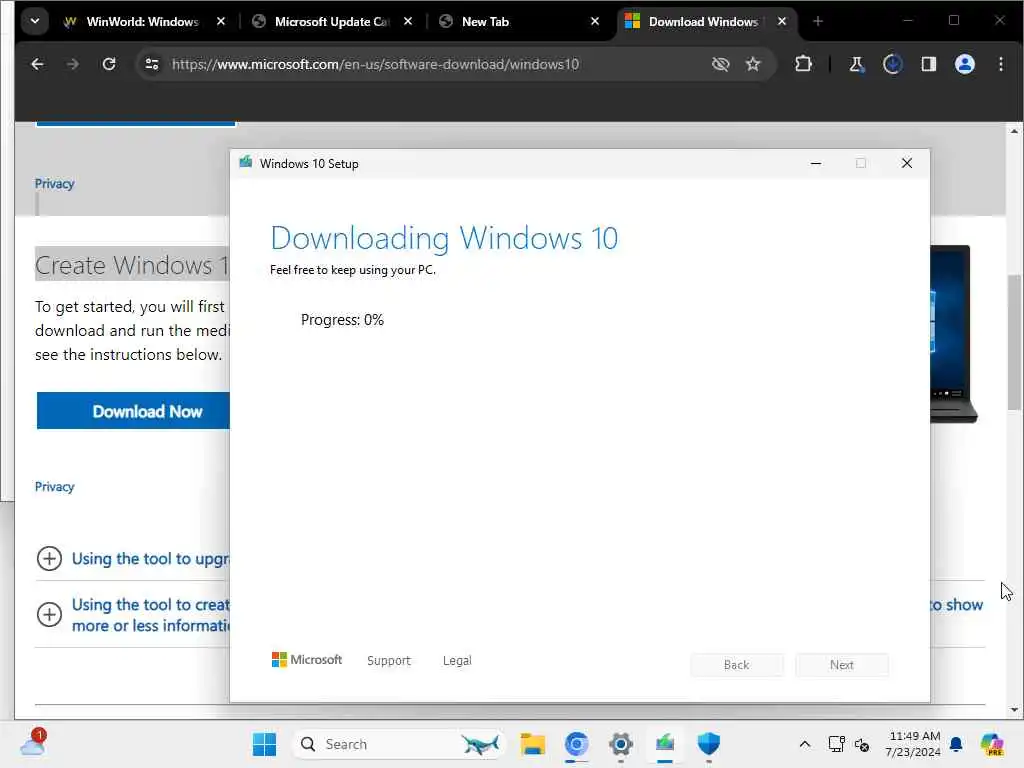Screen dimensions: 1024x768
Task: Open the Chrome Labs flask icon
Action: (856, 64)
